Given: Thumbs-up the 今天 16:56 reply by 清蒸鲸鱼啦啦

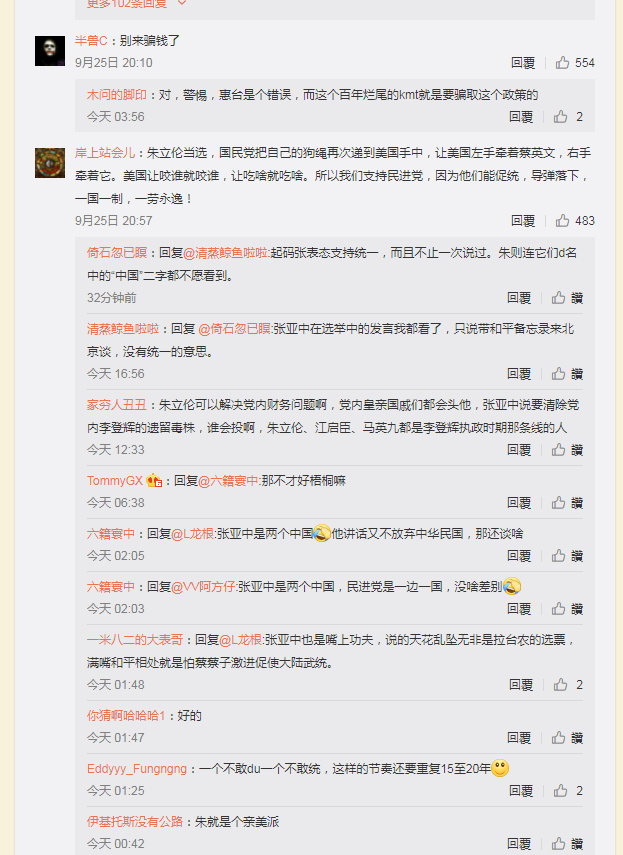Looking at the screenshot, I should coord(558,374).
